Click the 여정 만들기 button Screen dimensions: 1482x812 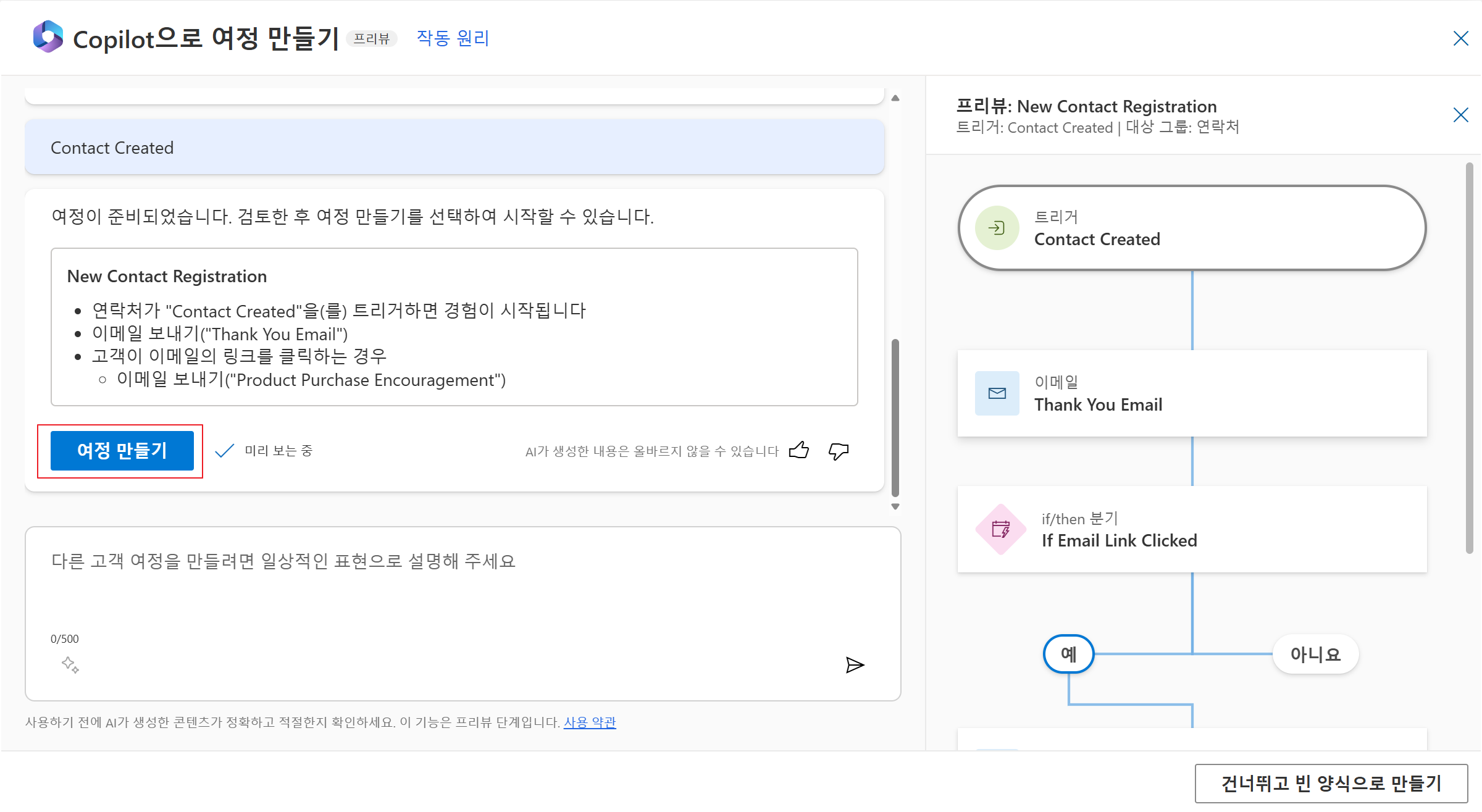click(x=122, y=451)
